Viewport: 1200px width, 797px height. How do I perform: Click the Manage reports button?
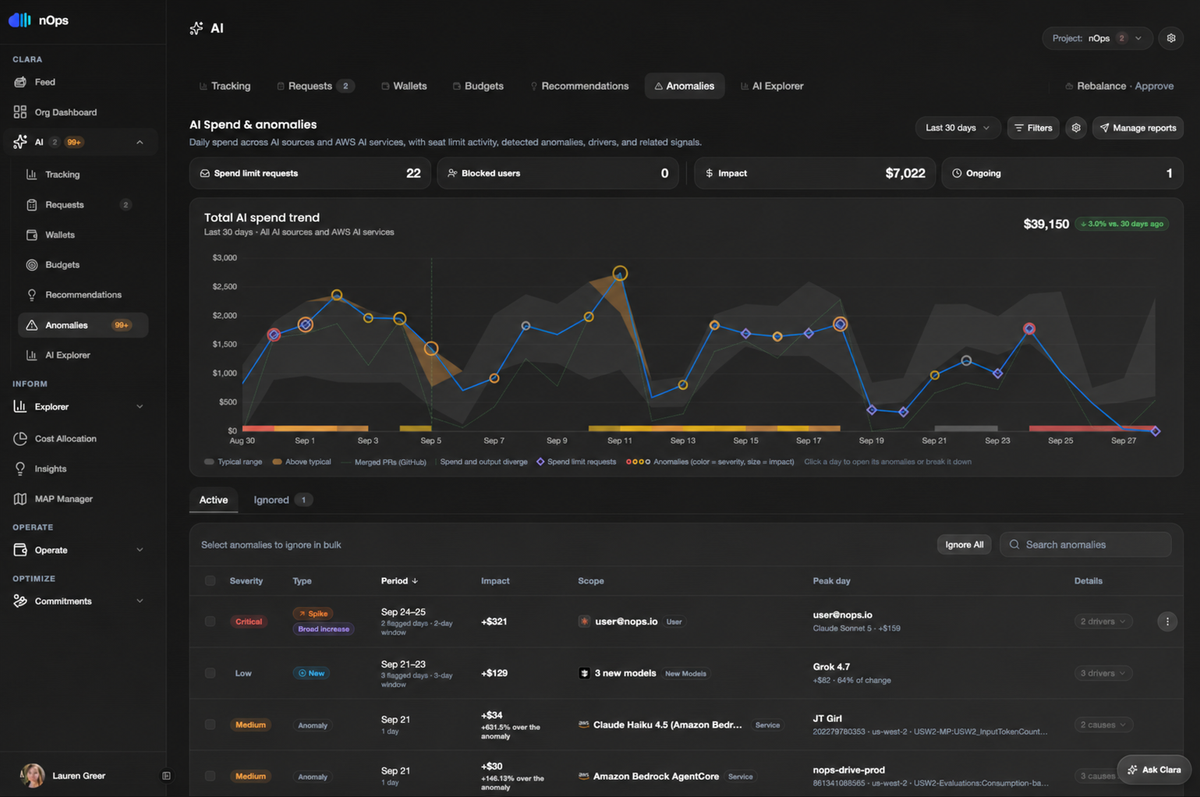coord(1137,128)
